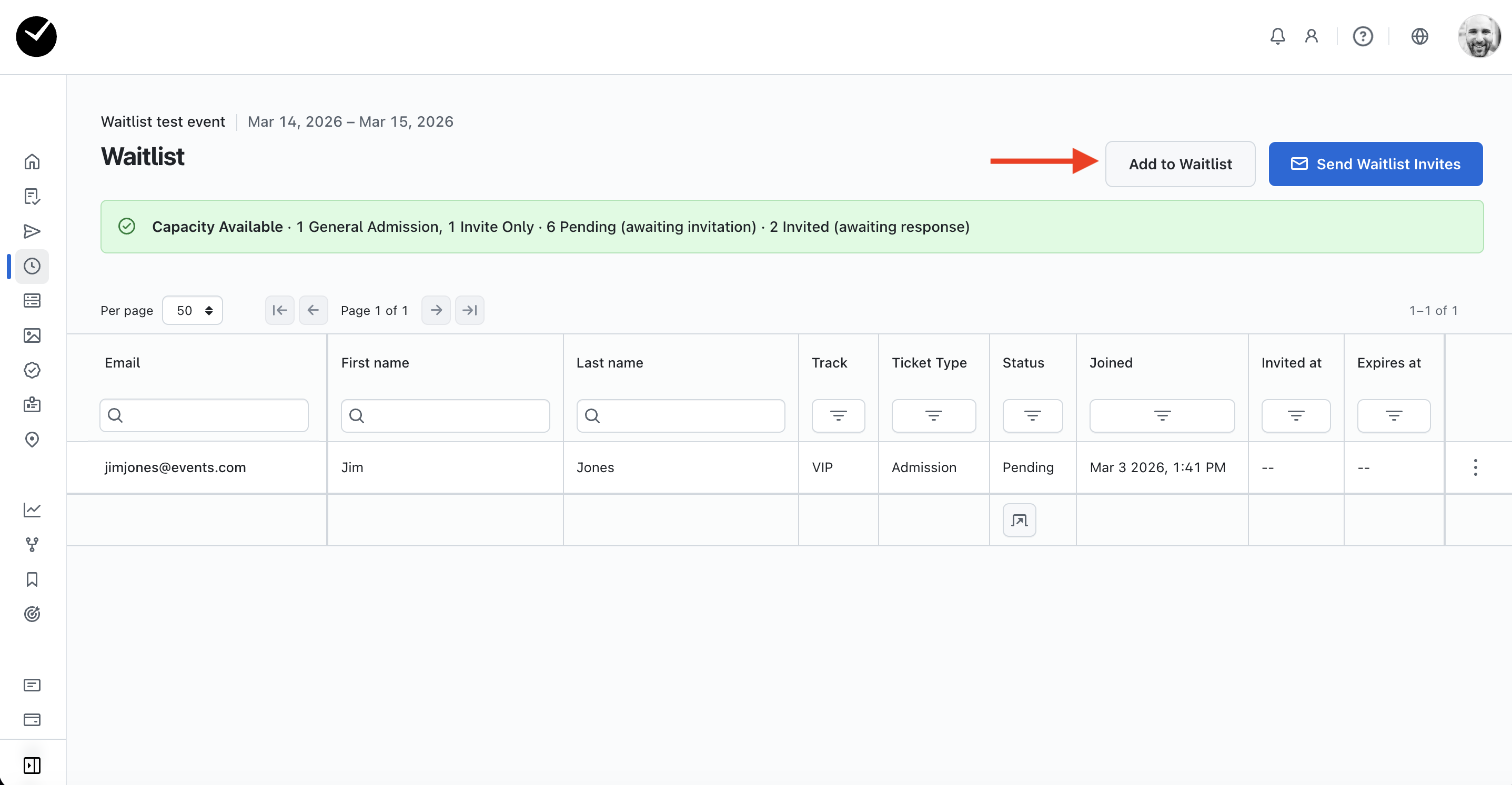1512x785 pixels.
Task: Open the analytics chart sidebar icon
Action: pos(32,510)
